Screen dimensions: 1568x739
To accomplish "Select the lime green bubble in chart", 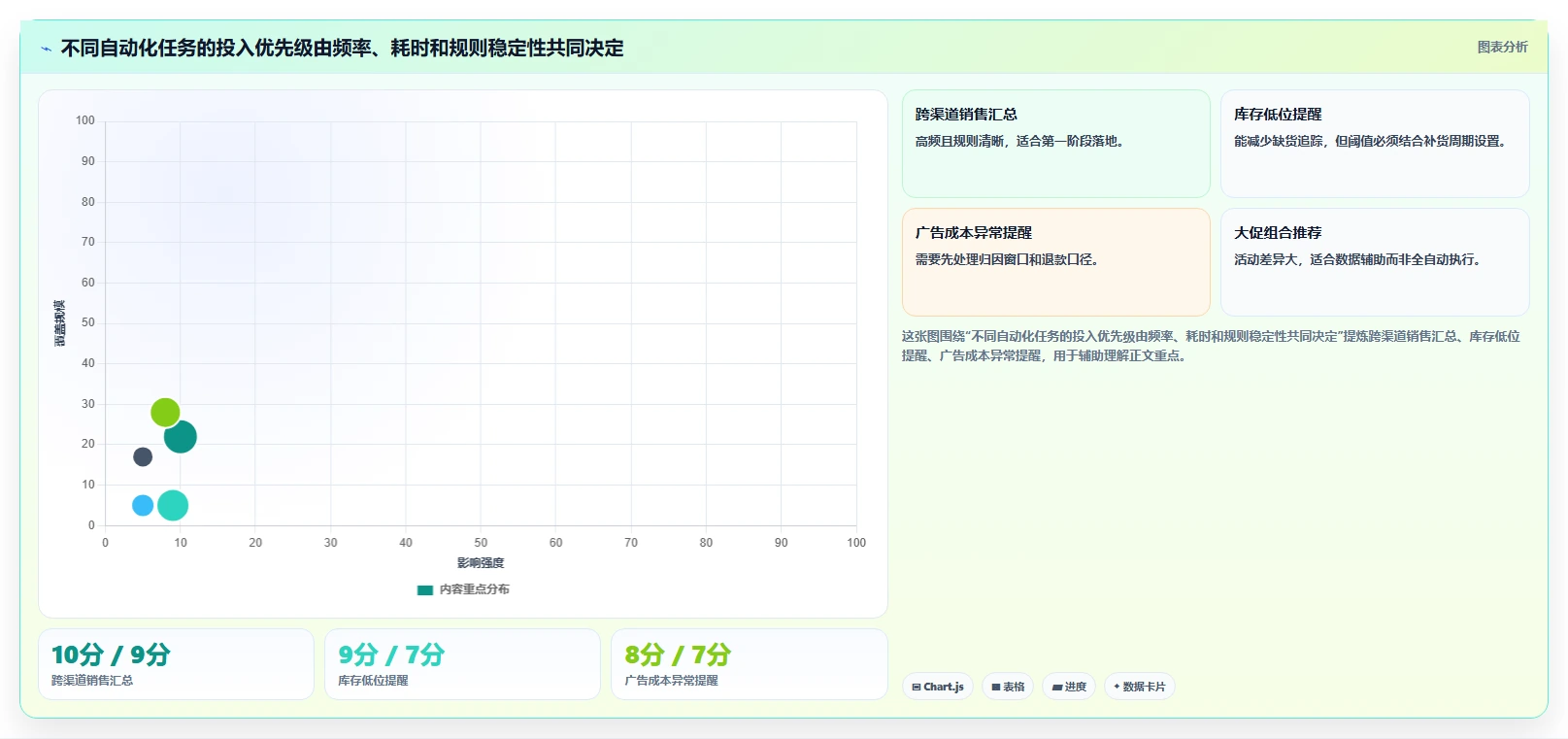I will [165, 413].
